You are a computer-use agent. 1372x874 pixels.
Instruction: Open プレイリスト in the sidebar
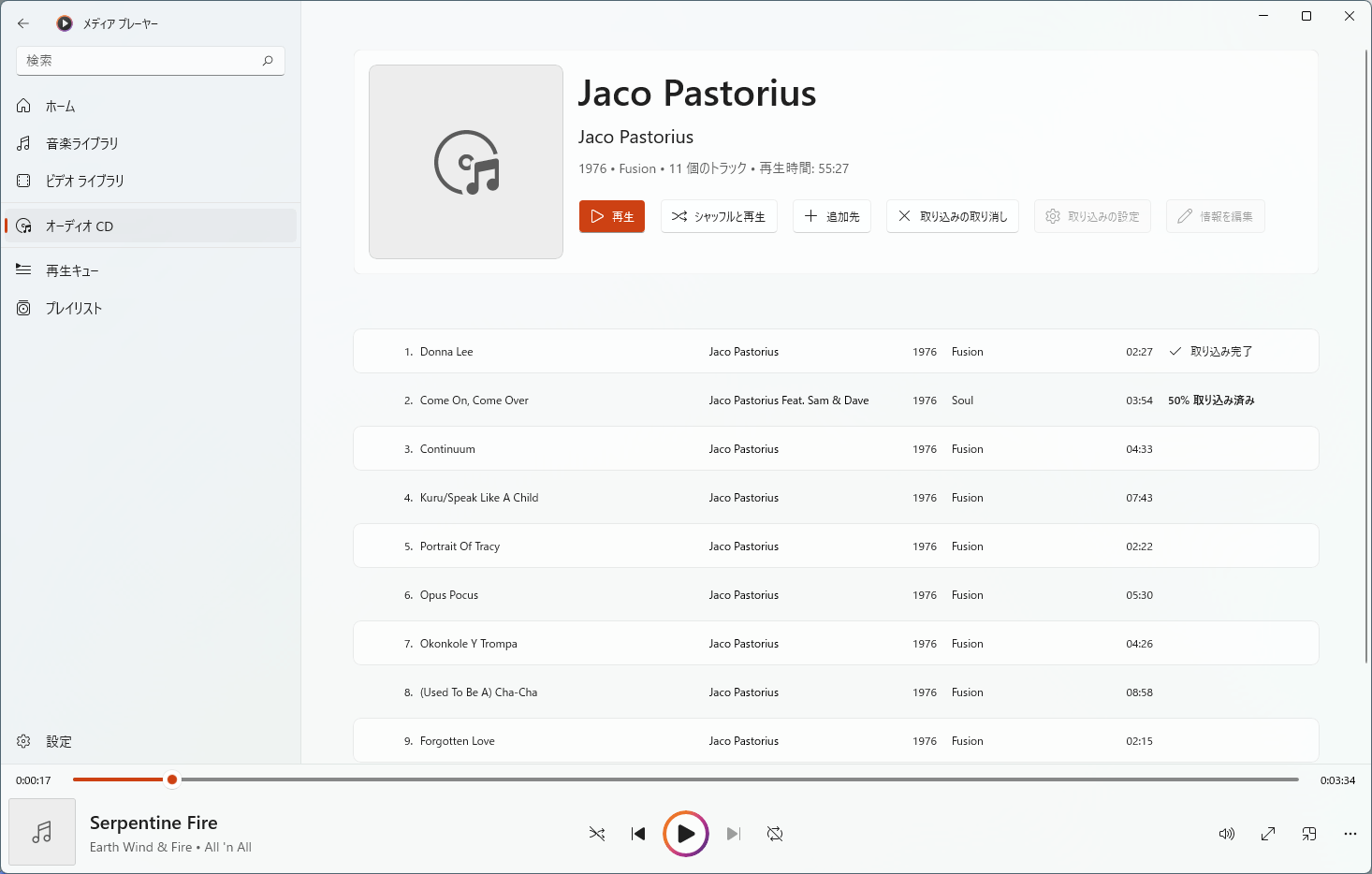click(150, 308)
